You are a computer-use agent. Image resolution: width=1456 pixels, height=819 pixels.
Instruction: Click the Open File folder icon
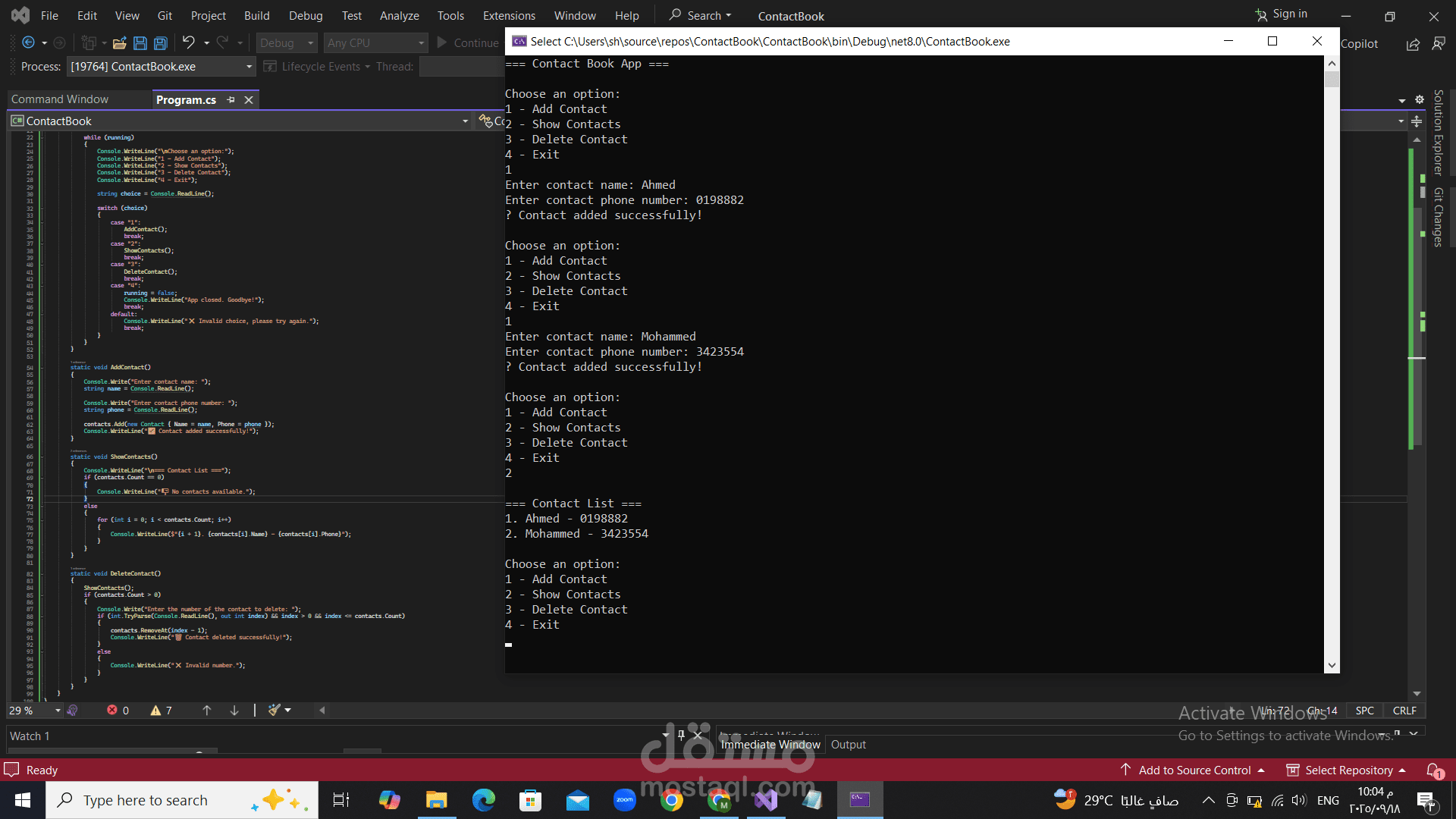click(x=119, y=43)
